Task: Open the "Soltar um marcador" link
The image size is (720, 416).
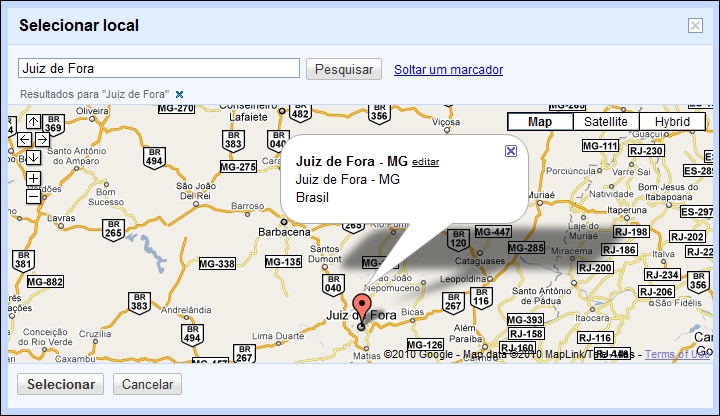Action: tap(448, 69)
